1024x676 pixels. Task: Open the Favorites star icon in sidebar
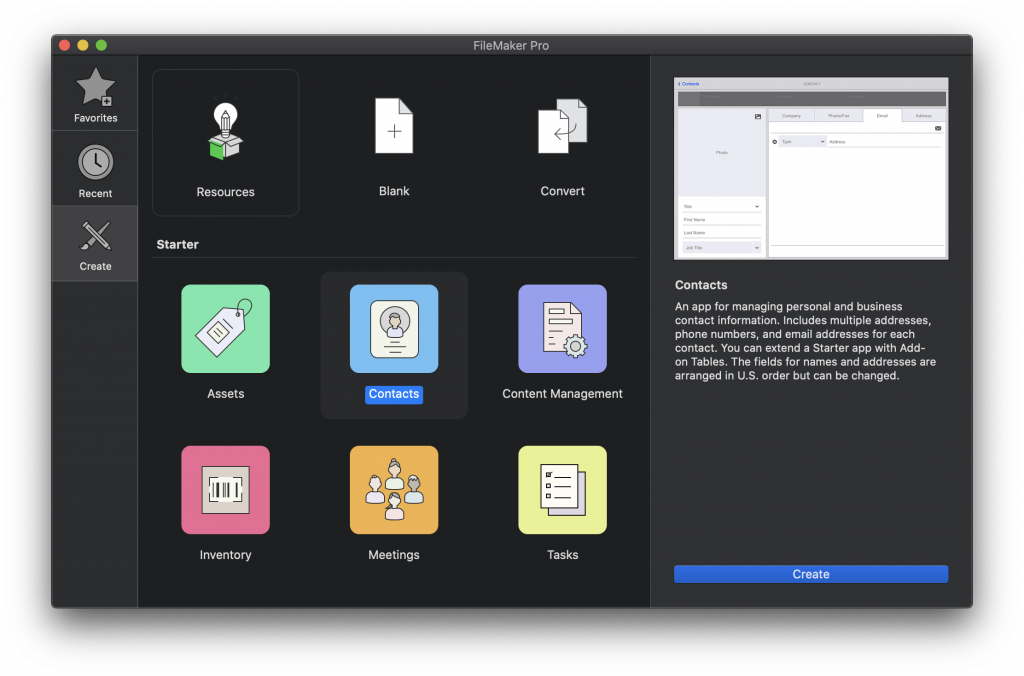(95, 89)
